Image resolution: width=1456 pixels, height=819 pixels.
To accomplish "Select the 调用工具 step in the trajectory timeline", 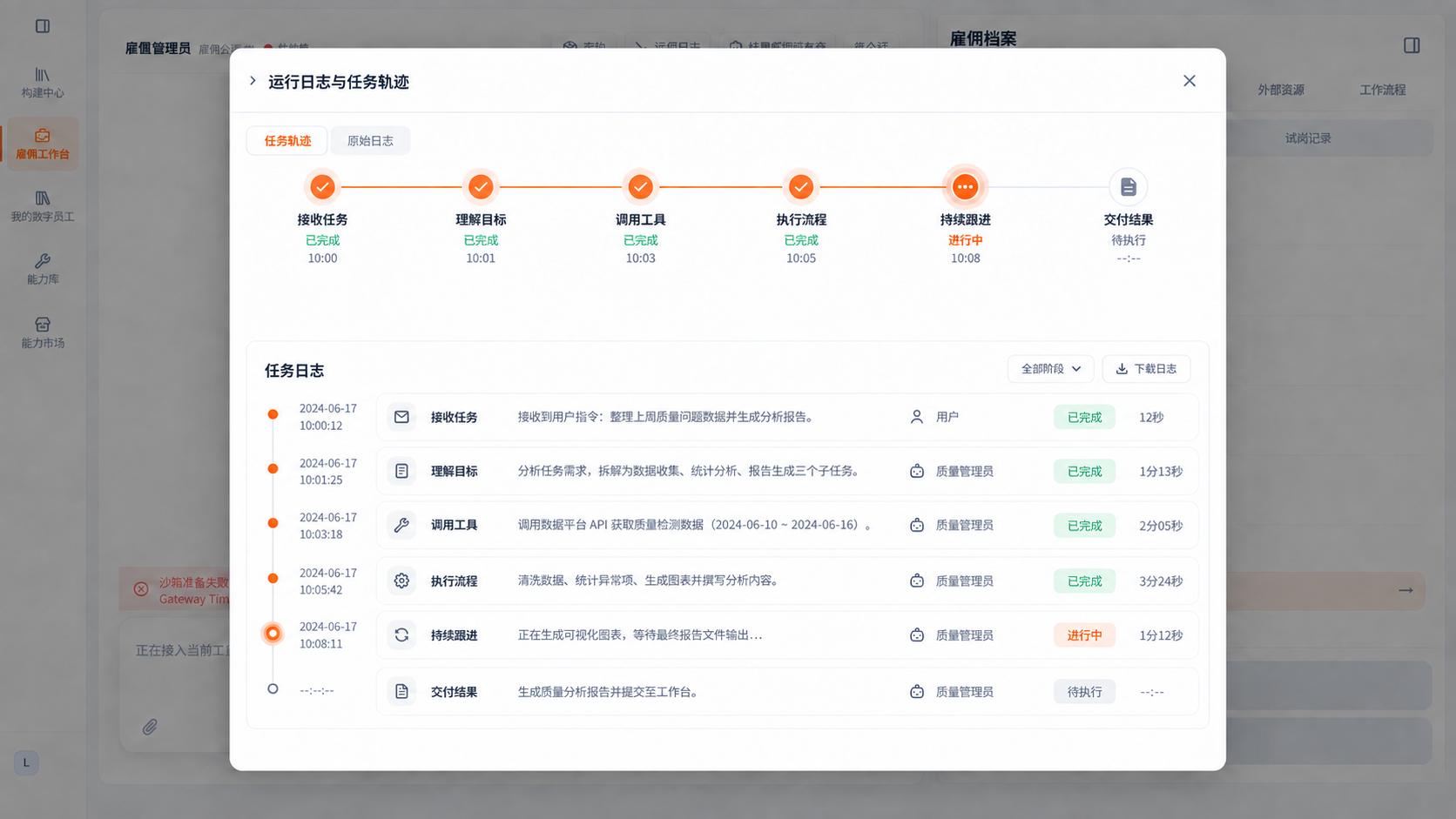I will coord(640,186).
